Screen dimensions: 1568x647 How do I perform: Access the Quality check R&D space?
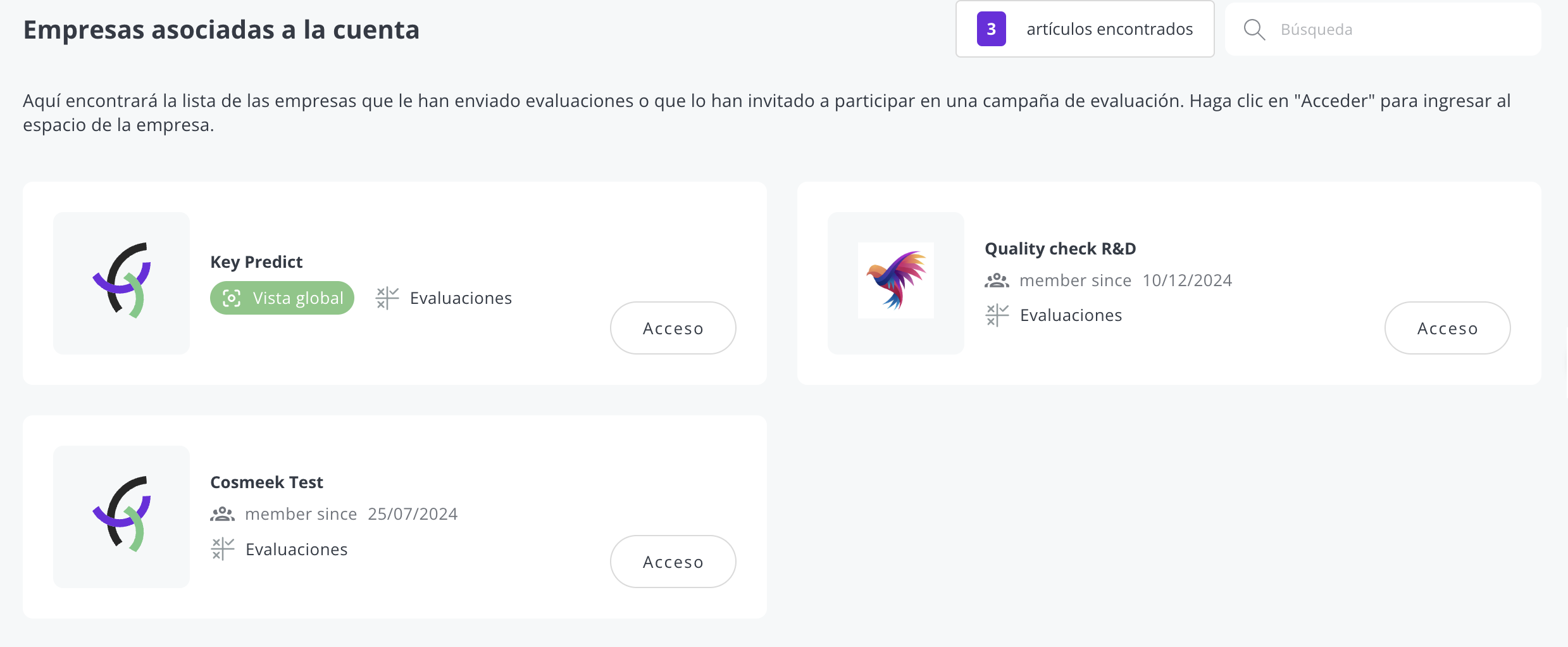(1448, 328)
